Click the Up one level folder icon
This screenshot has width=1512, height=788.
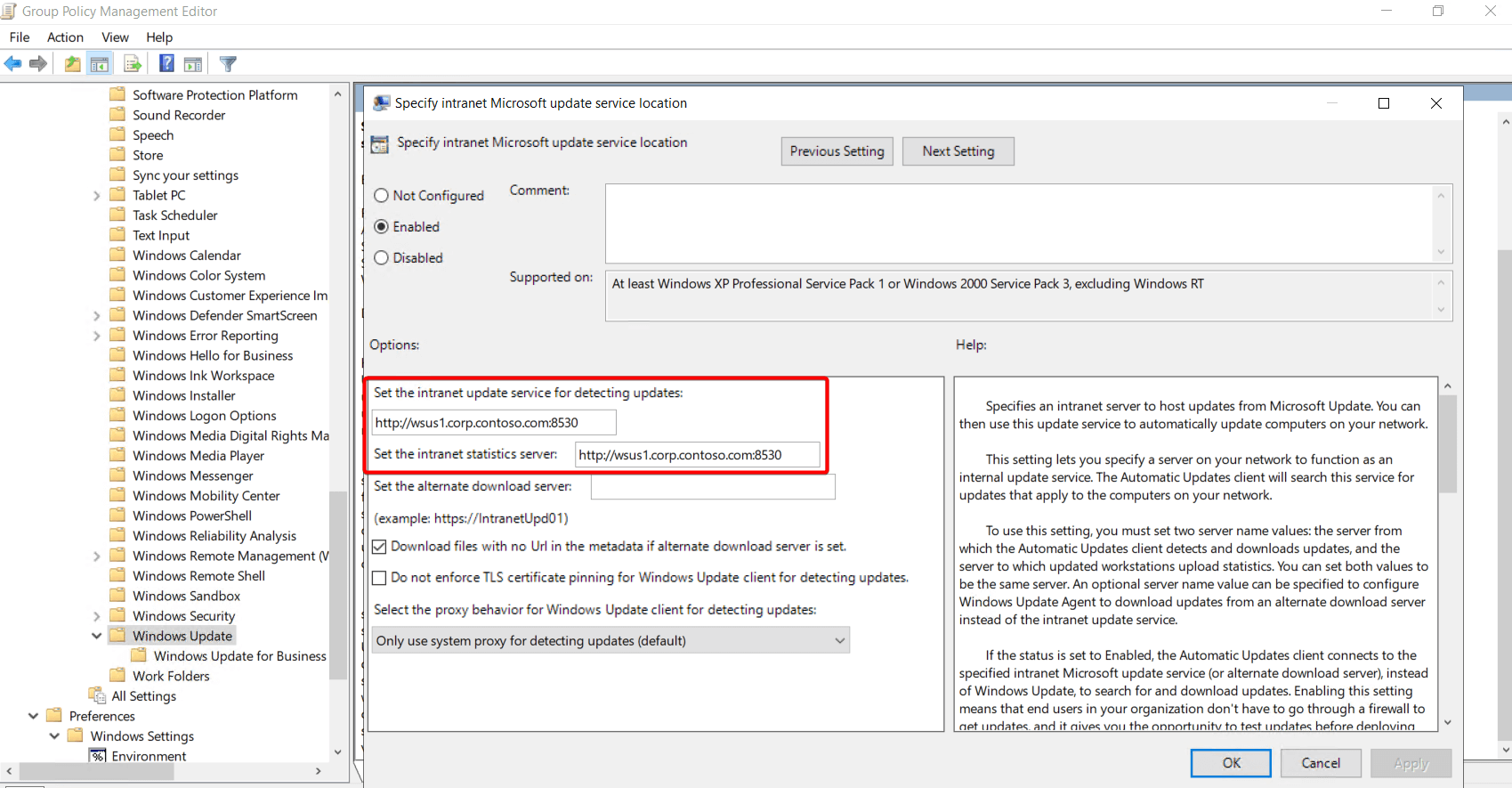[72, 64]
